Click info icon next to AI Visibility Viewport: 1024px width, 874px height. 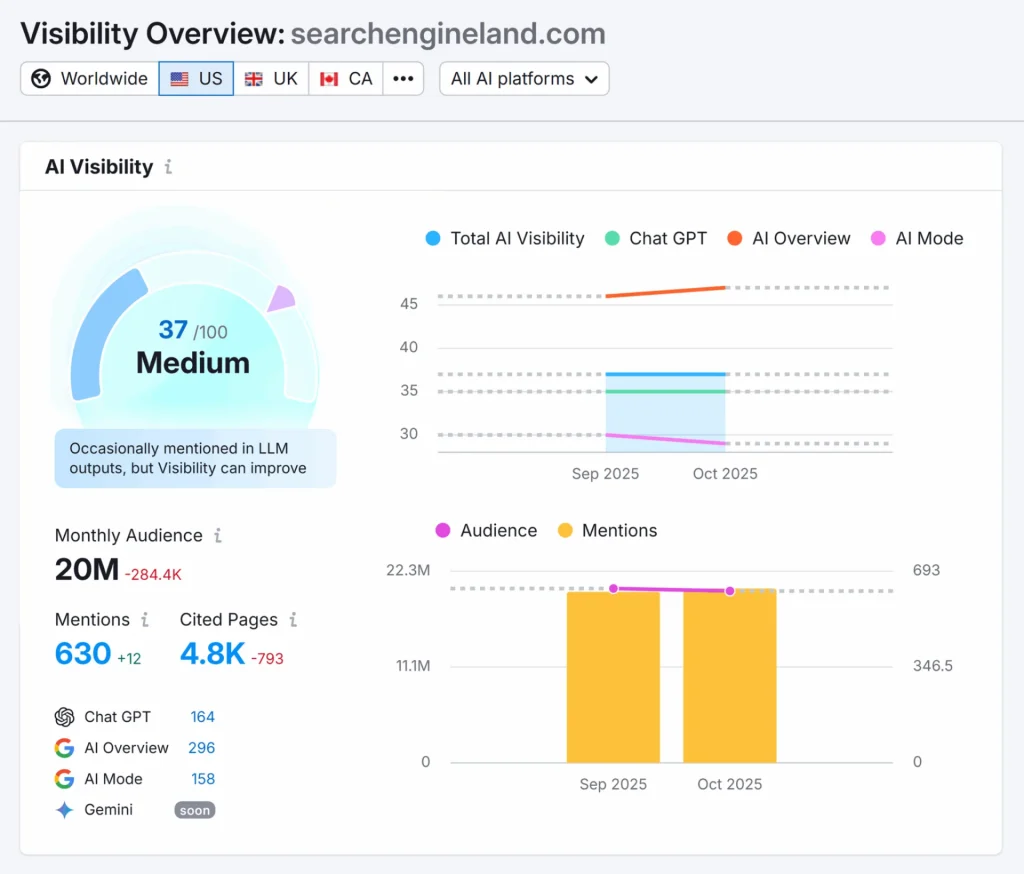(168, 167)
